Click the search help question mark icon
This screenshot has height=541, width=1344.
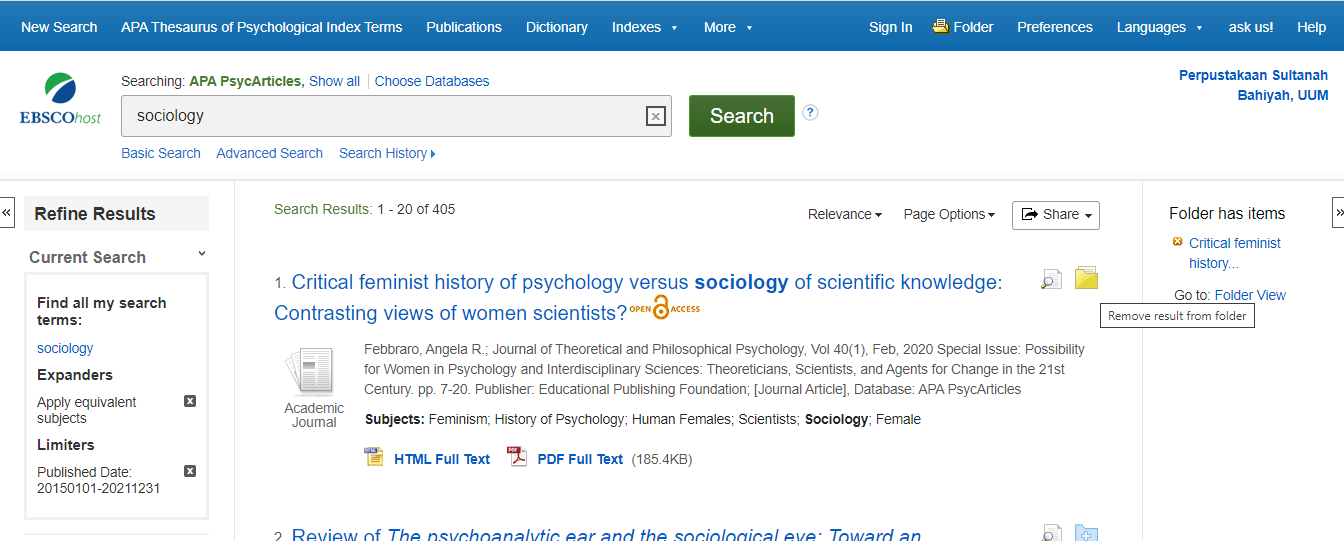[810, 113]
